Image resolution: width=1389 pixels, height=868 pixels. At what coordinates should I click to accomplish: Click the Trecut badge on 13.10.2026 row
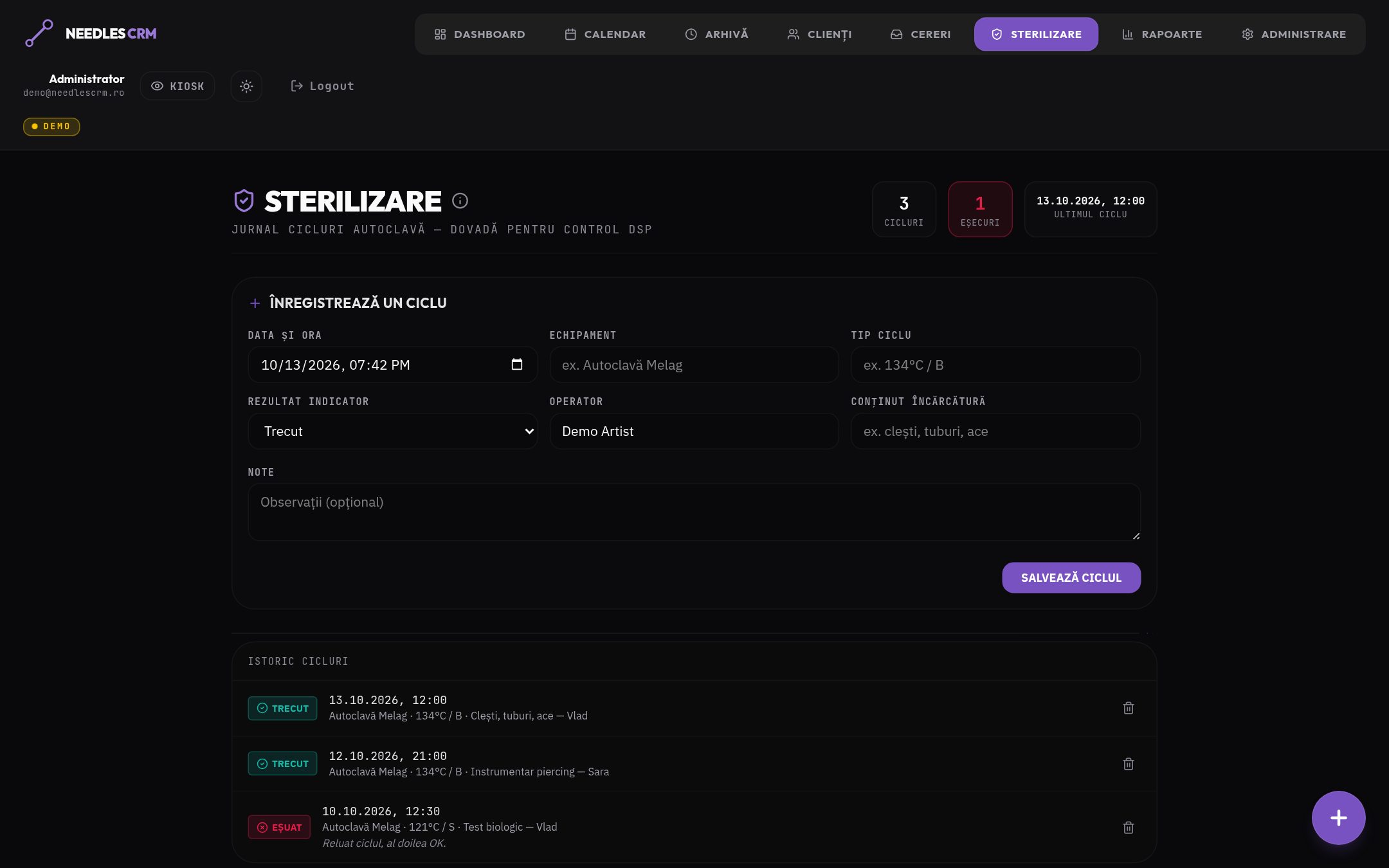tap(282, 708)
